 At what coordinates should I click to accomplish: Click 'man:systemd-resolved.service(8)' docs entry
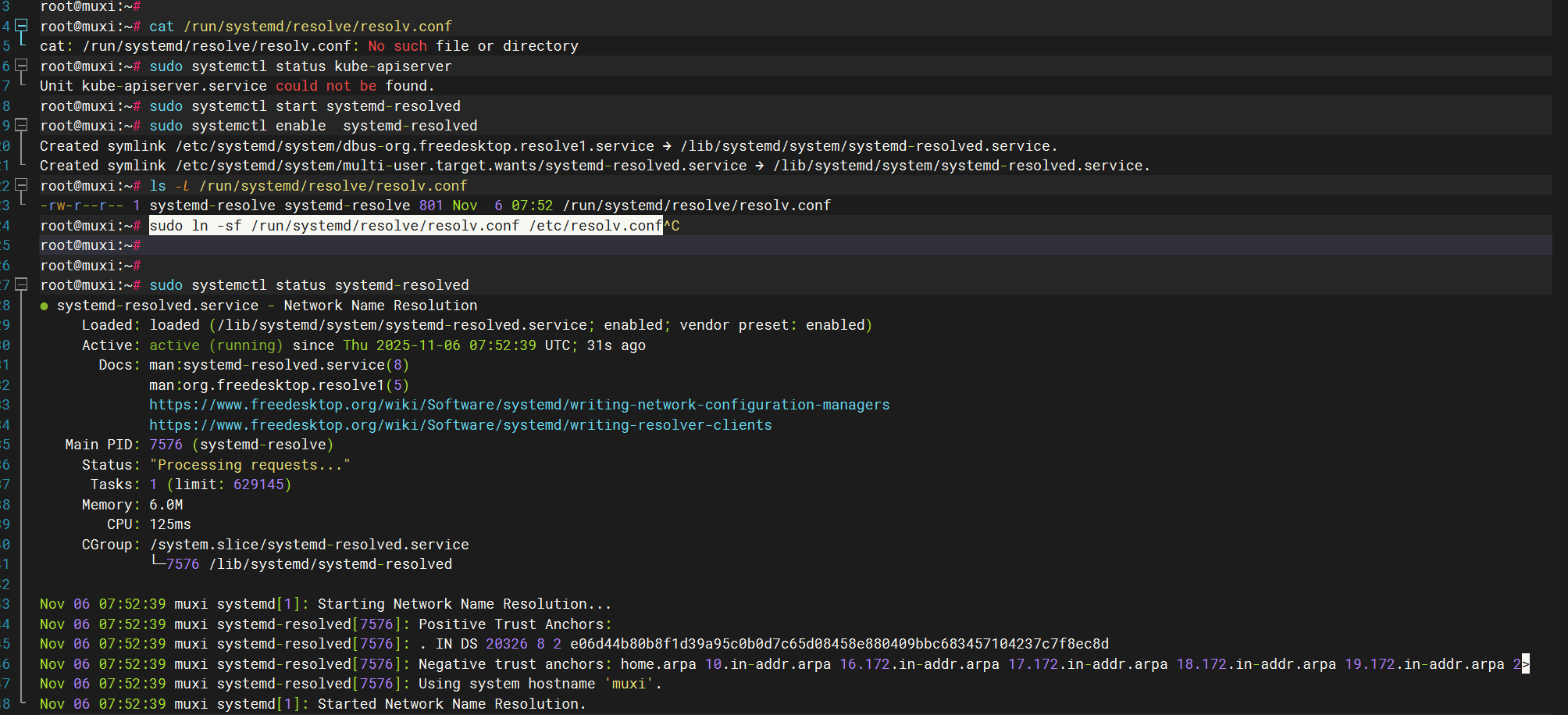279,364
